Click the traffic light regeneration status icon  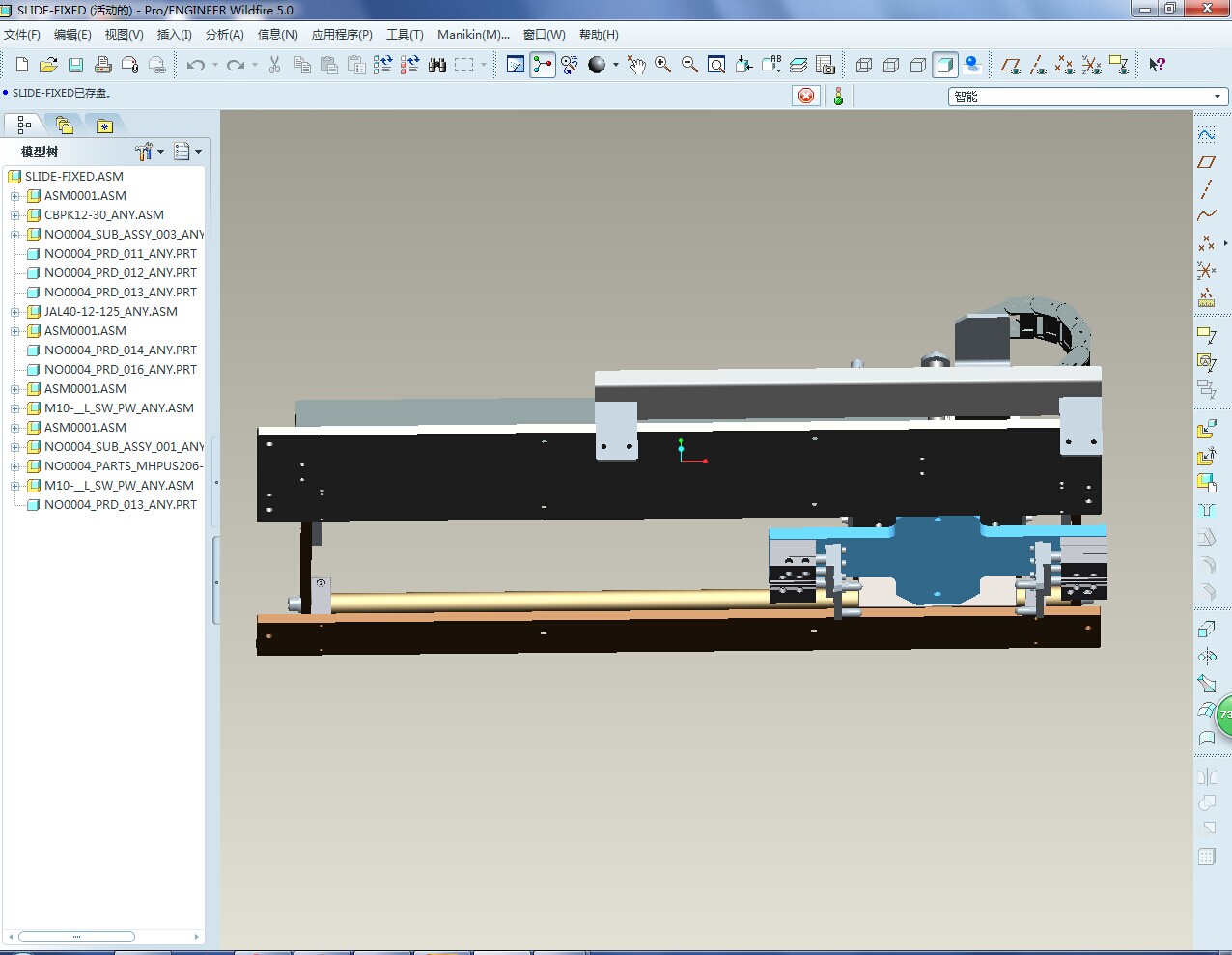838,96
